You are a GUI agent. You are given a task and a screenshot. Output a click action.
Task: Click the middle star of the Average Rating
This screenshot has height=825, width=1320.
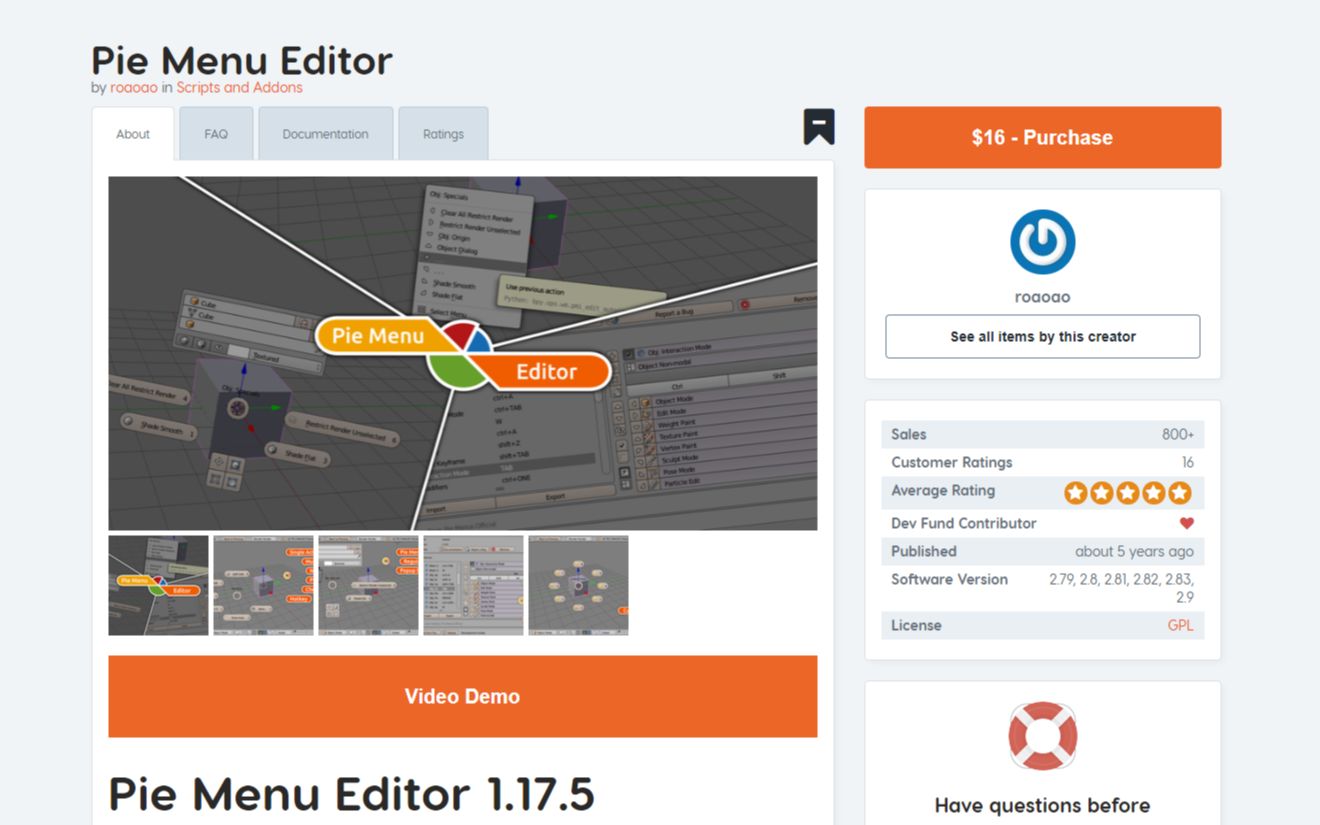point(1127,492)
